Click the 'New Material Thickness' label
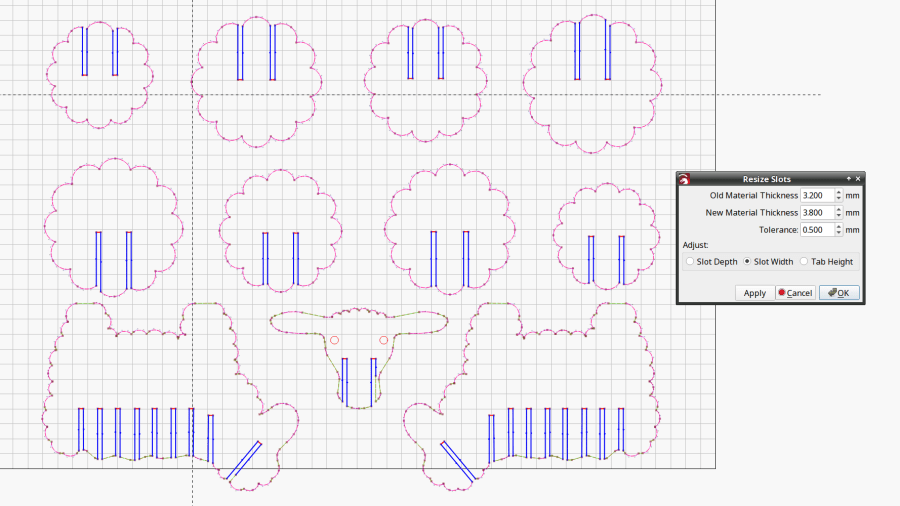Image resolution: width=900 pixels, height=506 pixels. (751, 213)
